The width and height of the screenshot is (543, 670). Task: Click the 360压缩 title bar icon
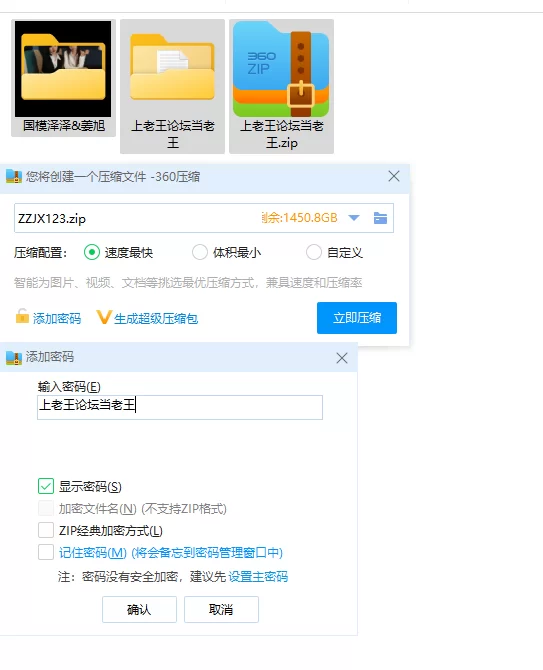14,176
